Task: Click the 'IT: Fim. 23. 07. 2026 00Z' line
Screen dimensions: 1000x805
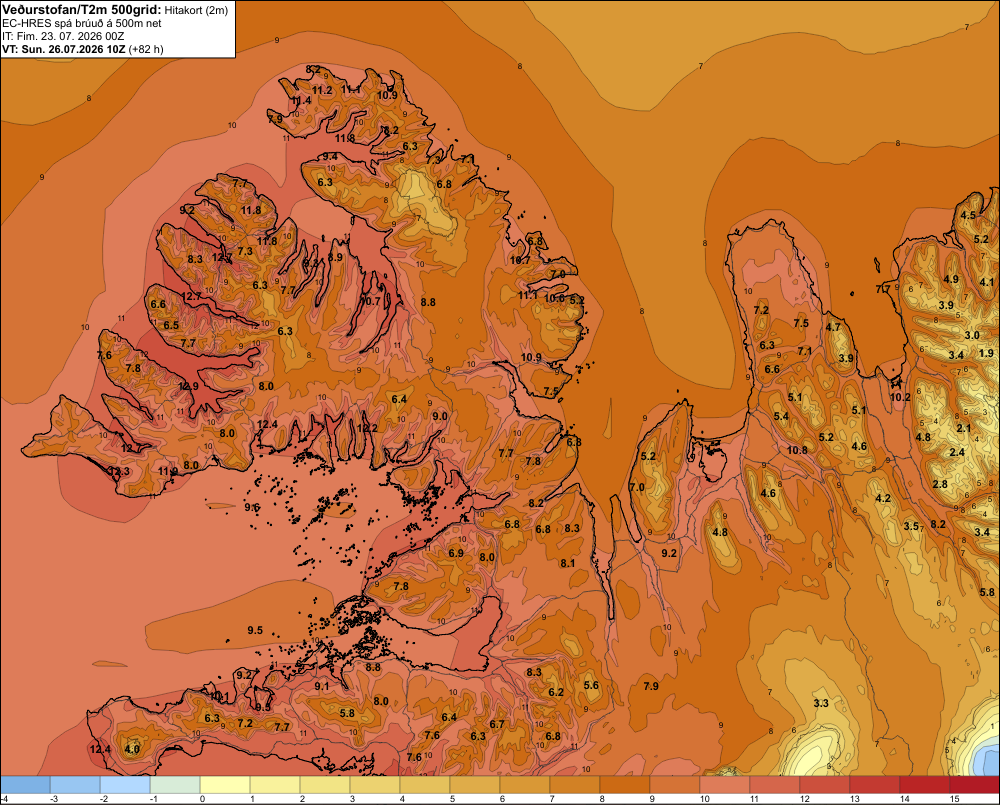Action: [62, 36]
